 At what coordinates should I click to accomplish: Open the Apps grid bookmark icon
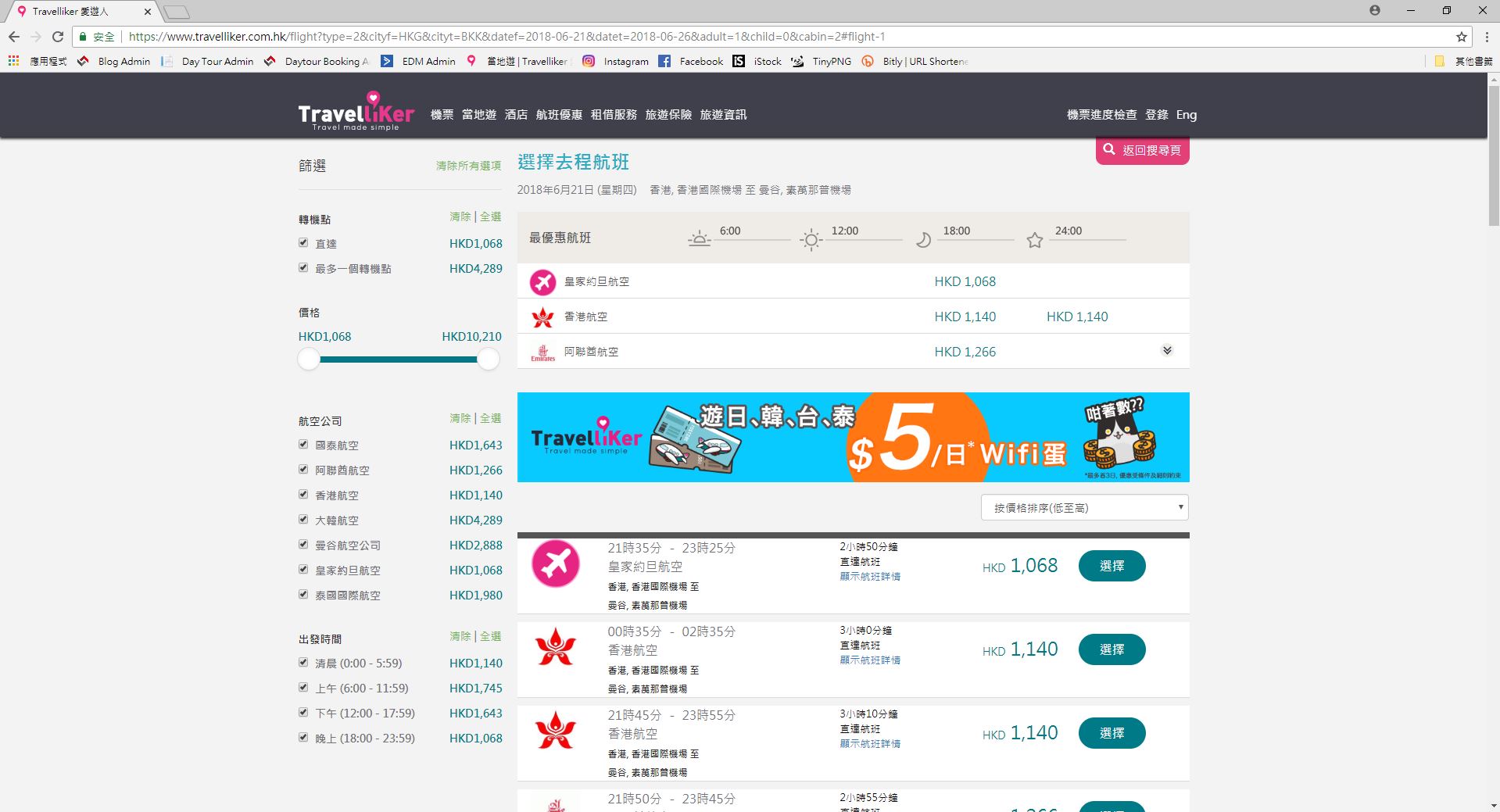(13, 61)
